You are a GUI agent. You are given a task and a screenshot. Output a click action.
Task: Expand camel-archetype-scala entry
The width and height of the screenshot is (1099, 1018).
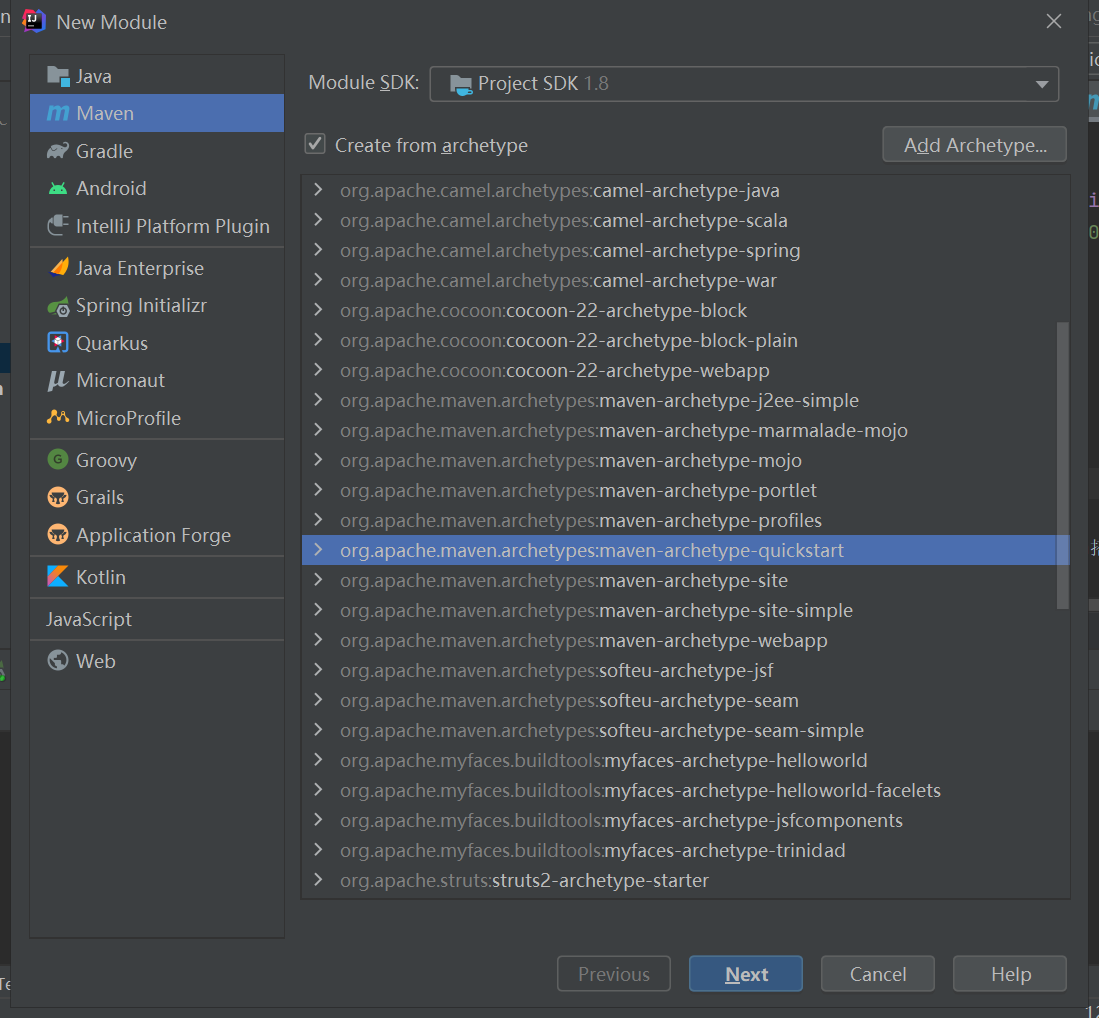[318, 220]
